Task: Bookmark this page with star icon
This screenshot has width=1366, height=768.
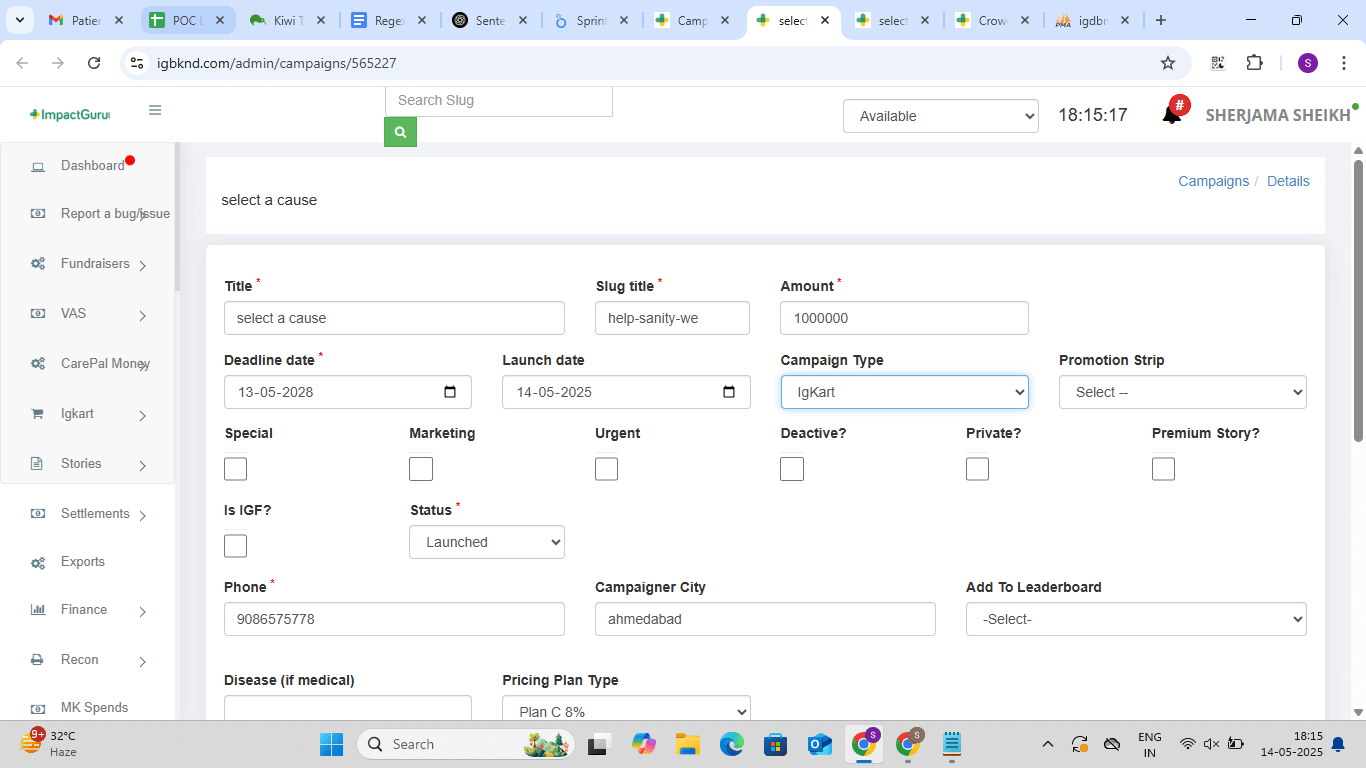Action: 1167,63
